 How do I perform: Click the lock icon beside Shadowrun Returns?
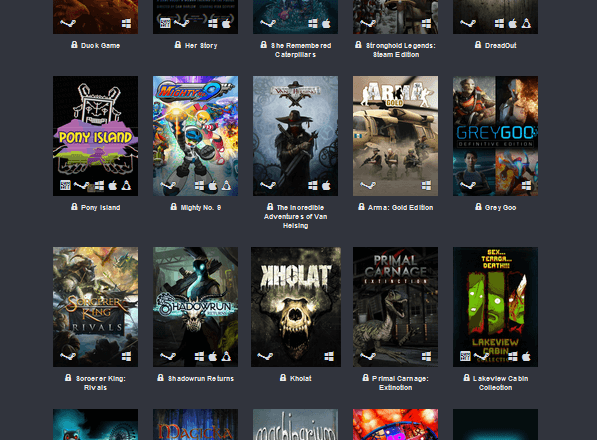[161, 377]
